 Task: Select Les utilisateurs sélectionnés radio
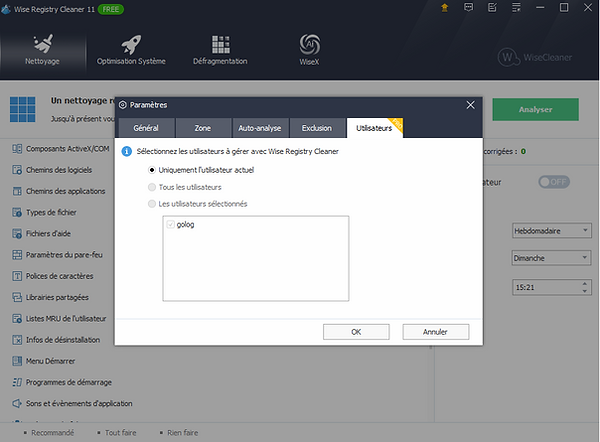click(x=152, y=204)
